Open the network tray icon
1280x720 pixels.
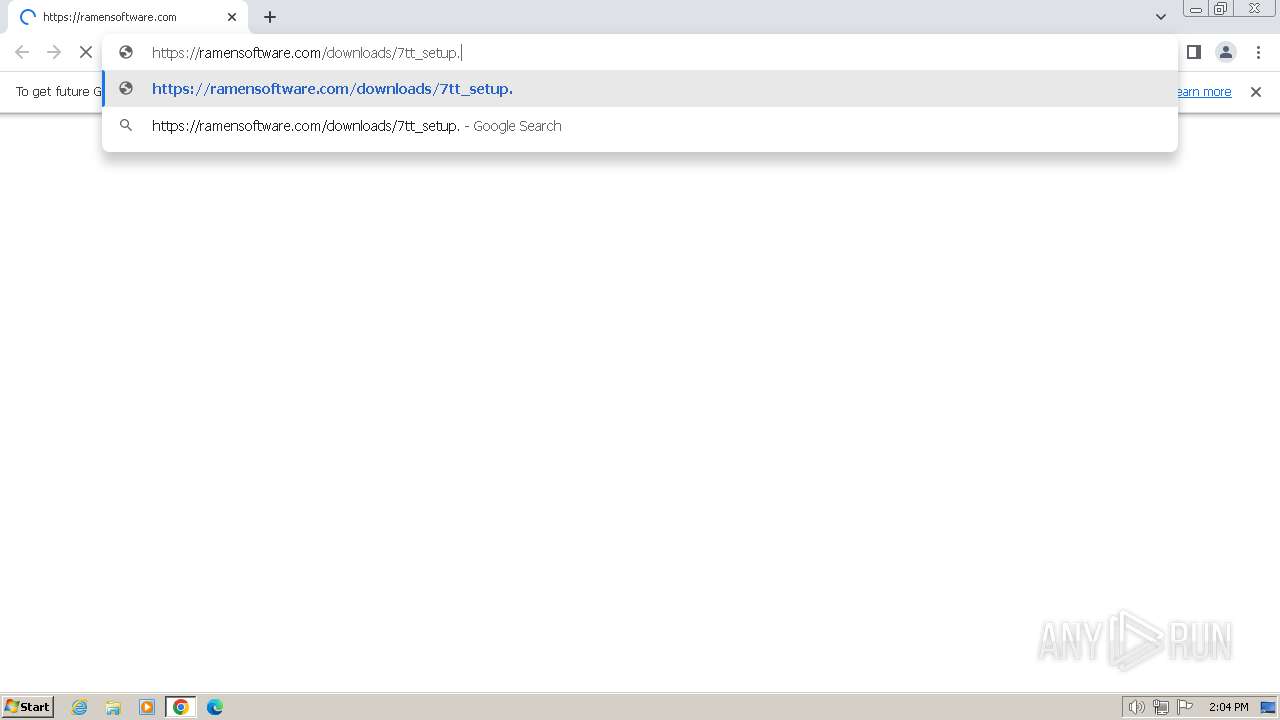(x=1161, y=707)
